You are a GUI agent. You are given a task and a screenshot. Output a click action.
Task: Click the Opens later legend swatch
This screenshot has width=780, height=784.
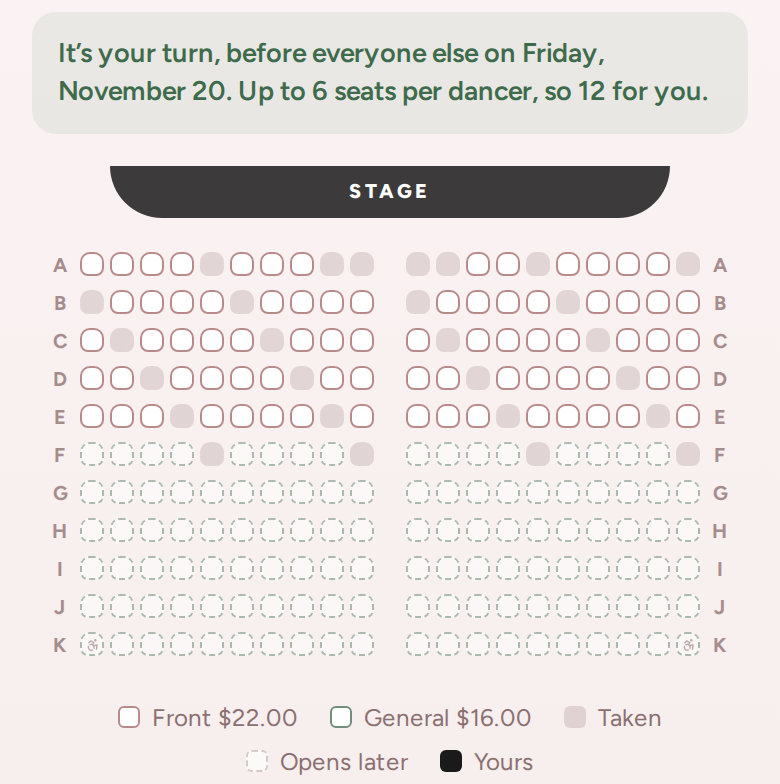point(257,761)
